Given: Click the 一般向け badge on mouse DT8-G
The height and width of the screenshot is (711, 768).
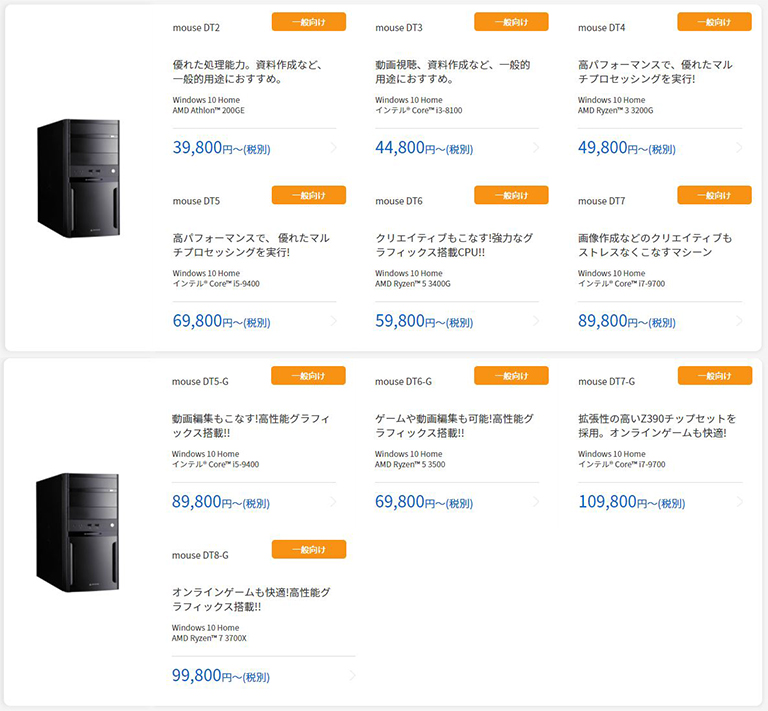Looking at the screenshot, I should click(x=309, y=549).
